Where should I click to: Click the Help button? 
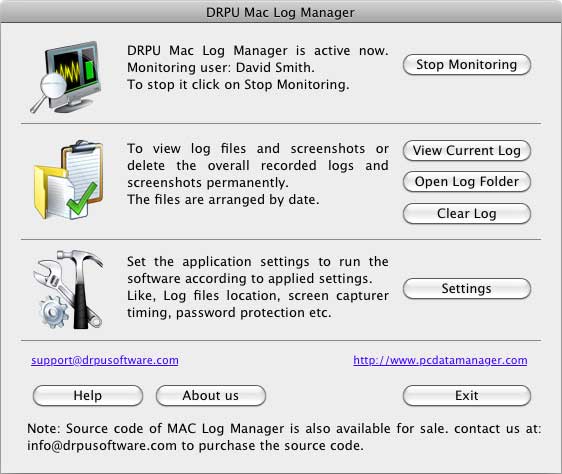(88, 396)
